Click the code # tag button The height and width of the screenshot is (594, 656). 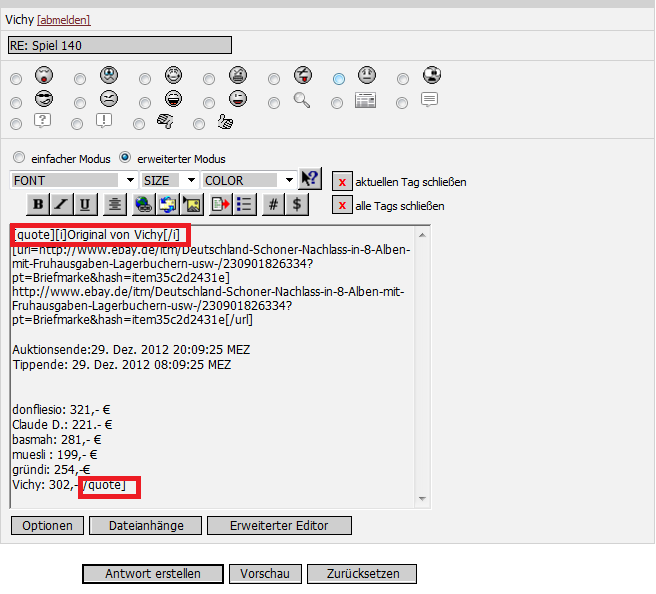273,204
